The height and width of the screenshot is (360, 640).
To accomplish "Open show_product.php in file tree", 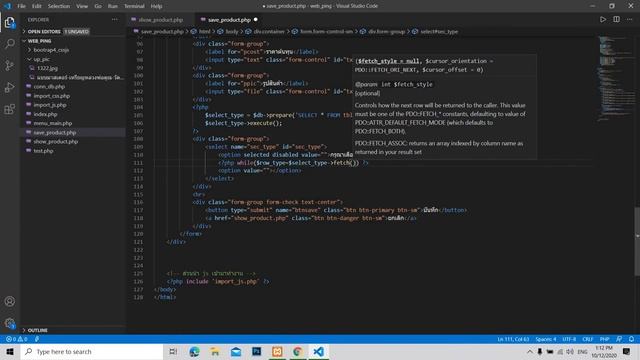I will click(x=56, y=142).
